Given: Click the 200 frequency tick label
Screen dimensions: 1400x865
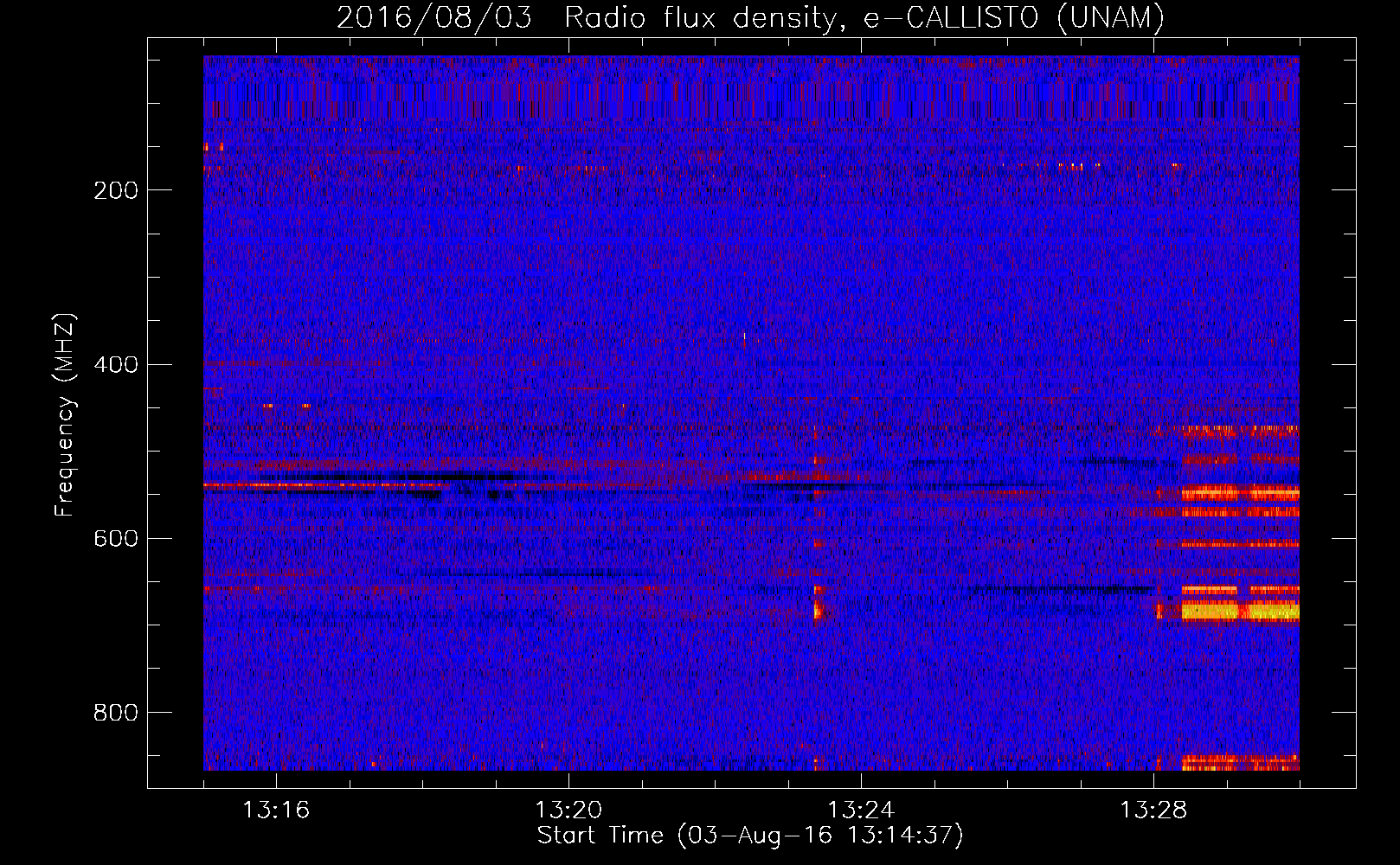Looking at the screenshot, I should click(115, 190).
